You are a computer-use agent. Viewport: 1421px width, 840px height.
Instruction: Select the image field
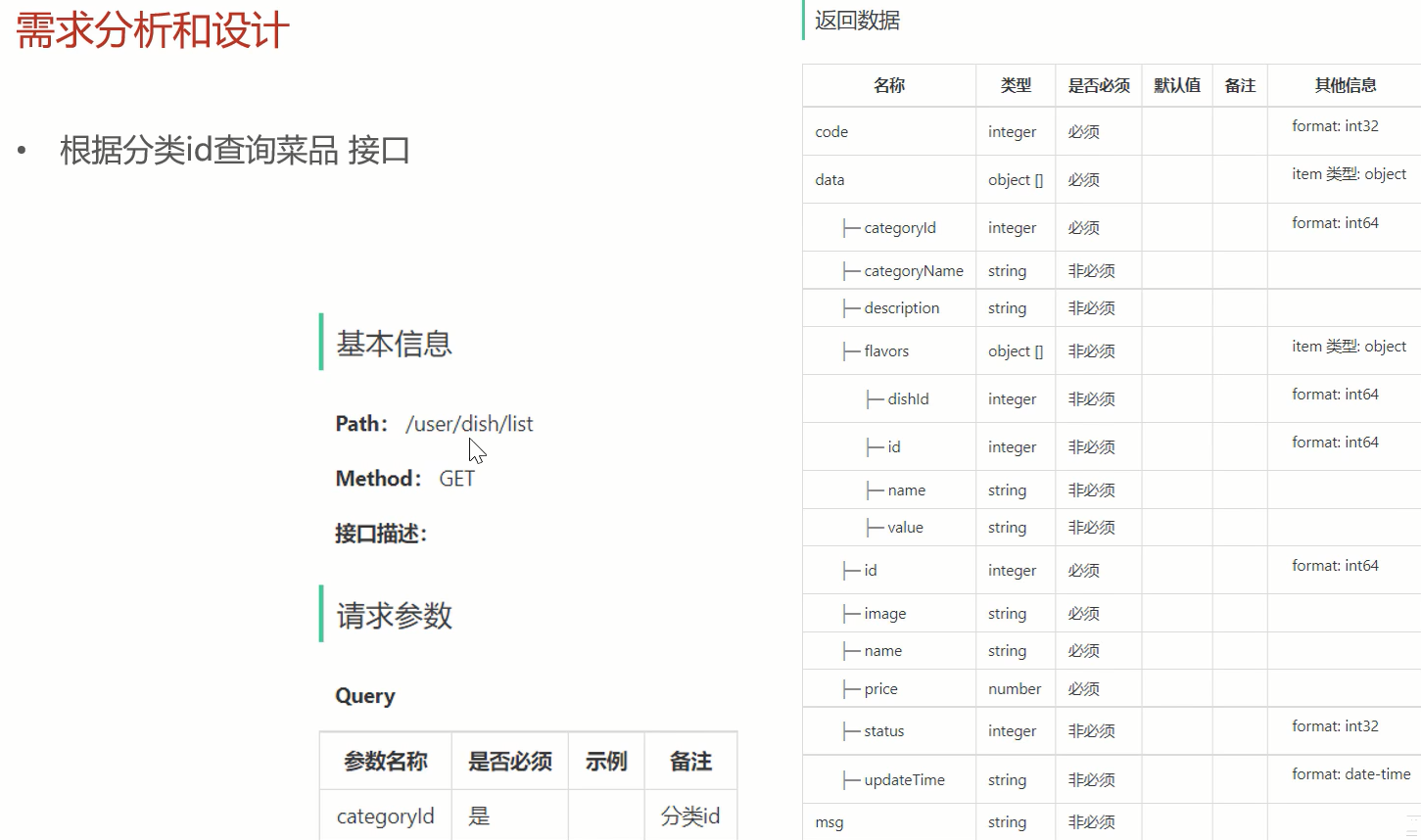pyautogui.click(x=885, y=614)
